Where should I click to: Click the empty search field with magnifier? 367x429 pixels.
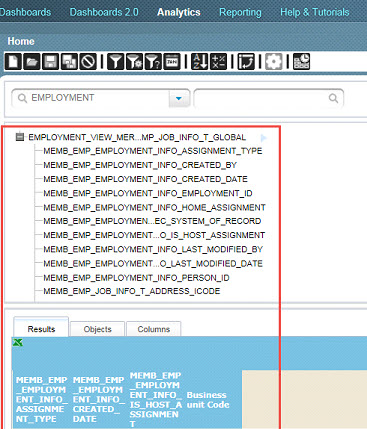coord(269,98)
